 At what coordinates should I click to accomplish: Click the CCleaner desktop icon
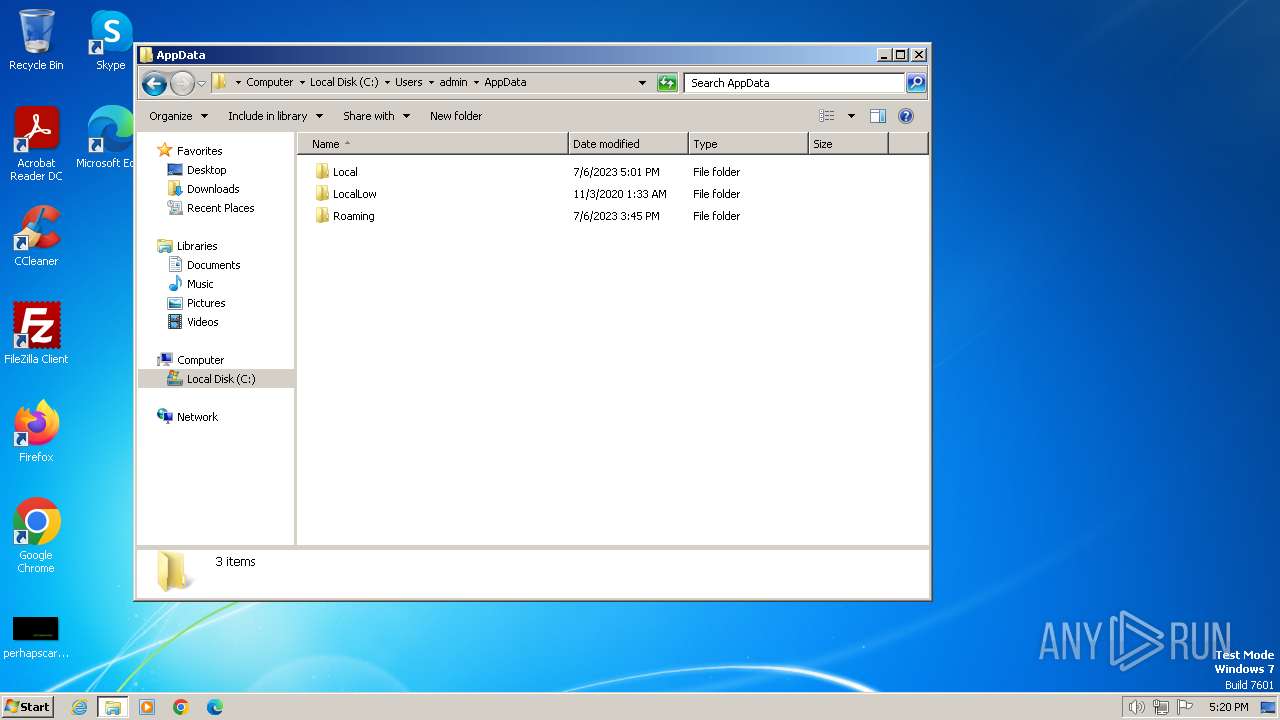coord(36,236)
